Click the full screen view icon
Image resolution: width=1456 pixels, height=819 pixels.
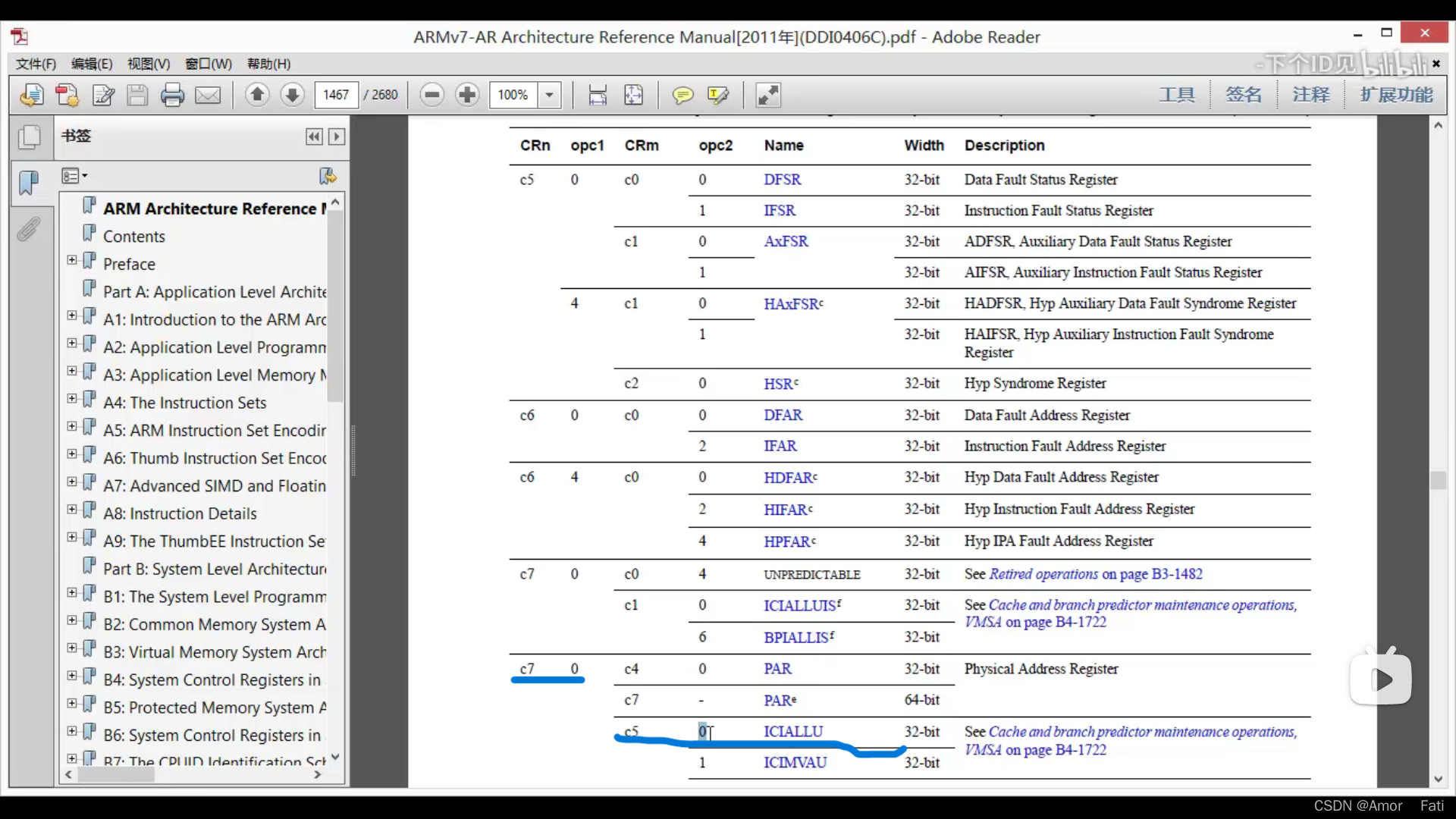[769, 94]
